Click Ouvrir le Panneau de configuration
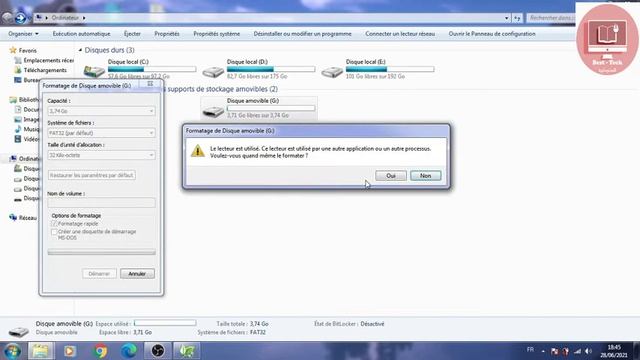640x360 pixels. tap(492, 34)
